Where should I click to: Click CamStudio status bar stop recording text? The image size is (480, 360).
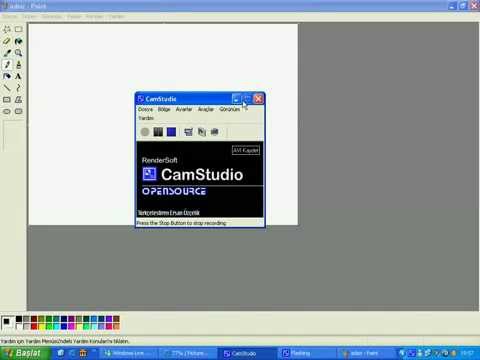click(181, 223)
